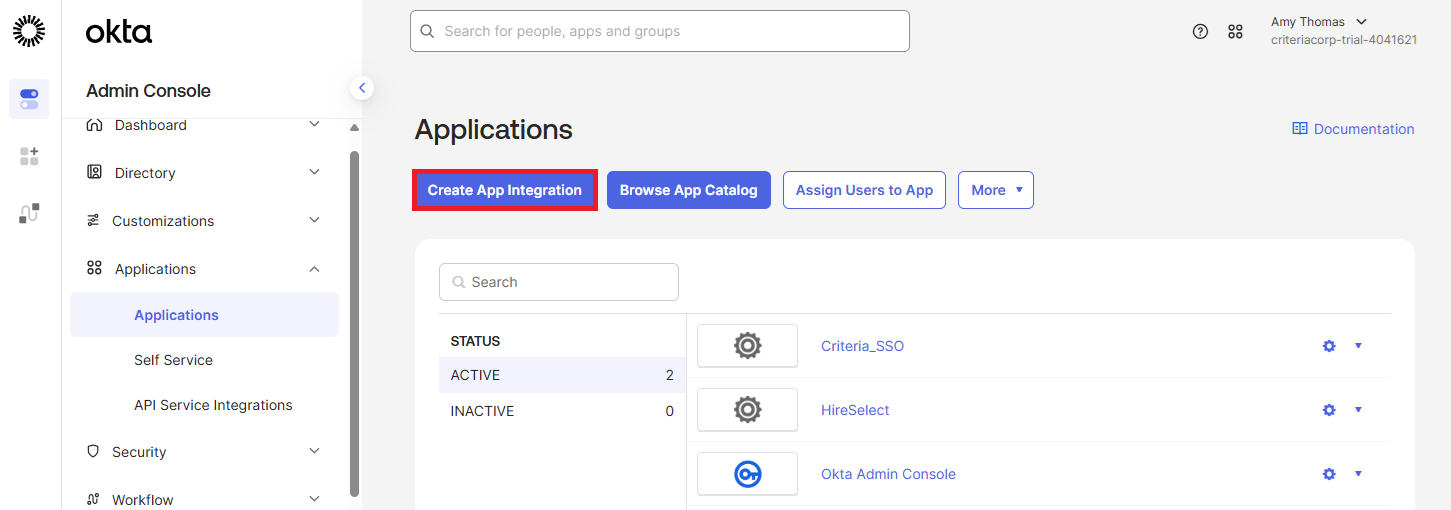Screen dimensions: 1451x510
Task: Open the Directory menu label
Action: [145, 173]
